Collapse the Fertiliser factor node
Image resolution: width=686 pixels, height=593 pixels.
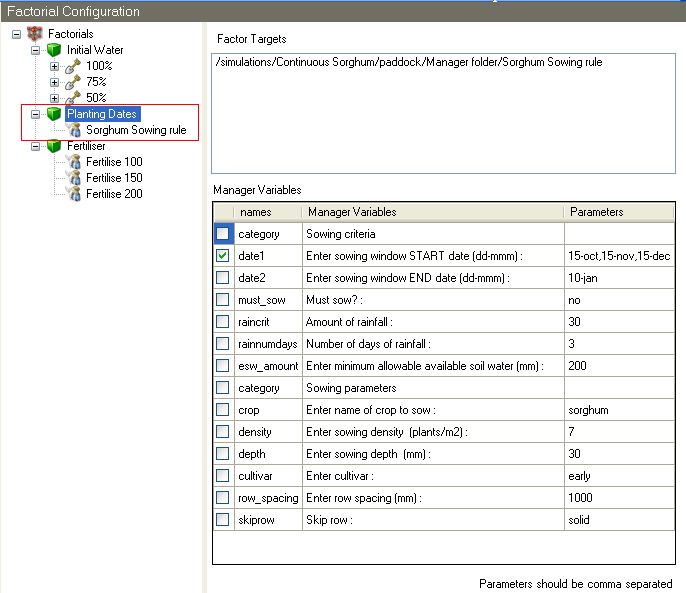click(x=35, y=146)
